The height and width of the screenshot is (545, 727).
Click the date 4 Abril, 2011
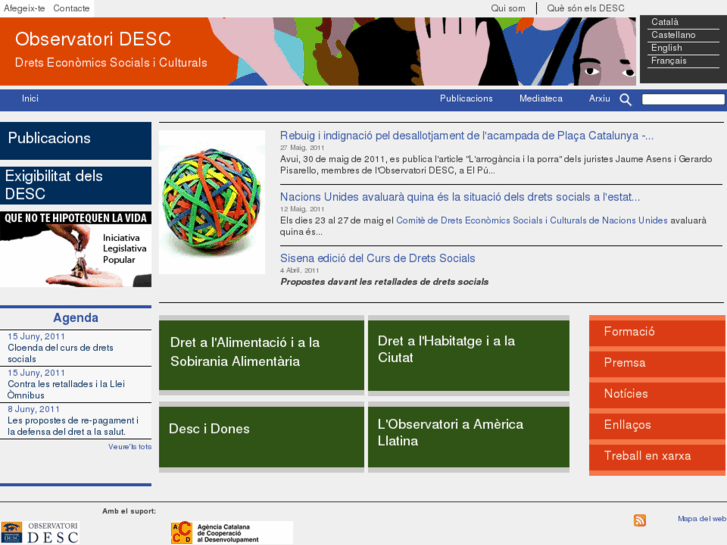click(299, 270)
